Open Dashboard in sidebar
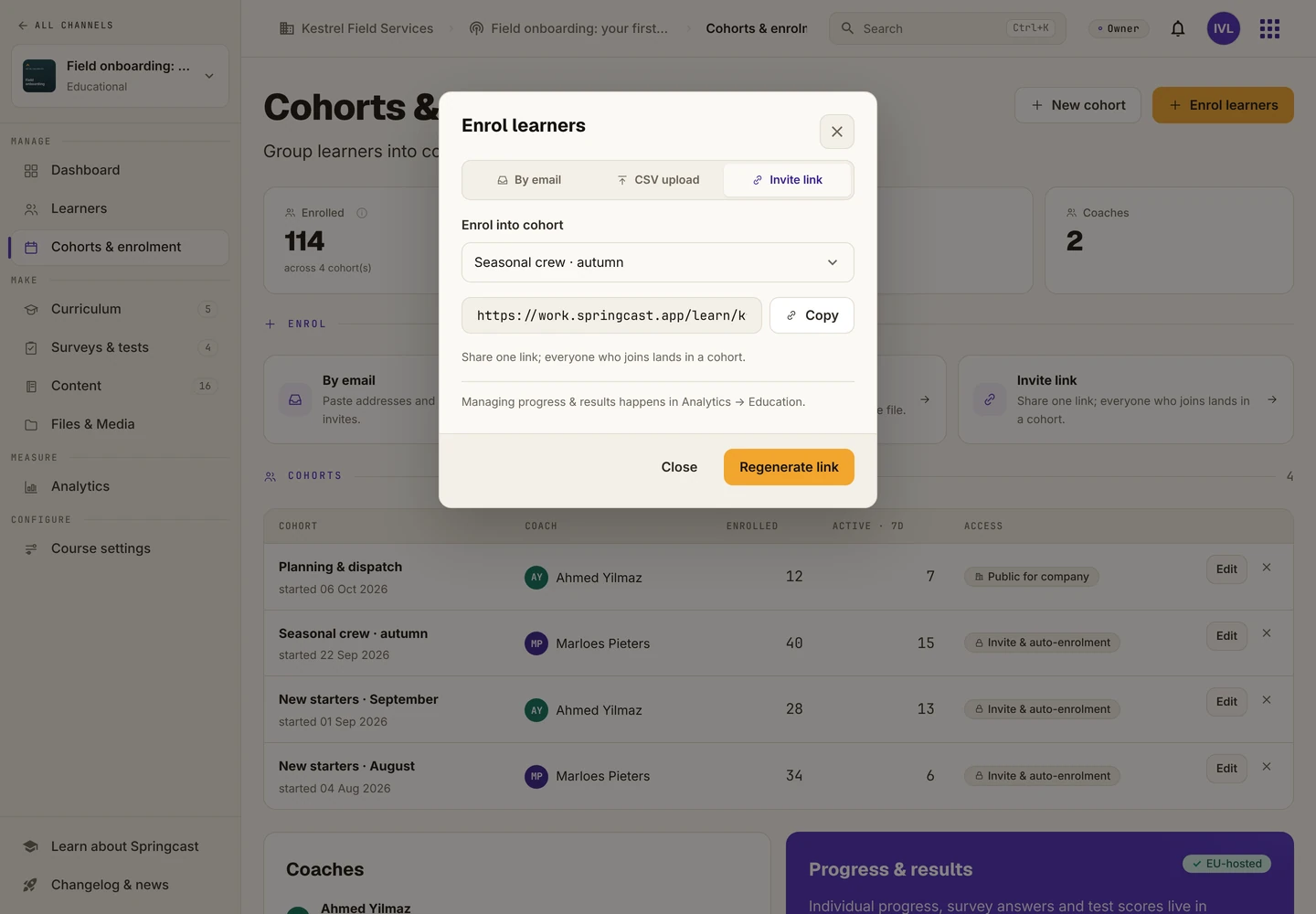Viewport: 1316px width, 914px height. 120,170
